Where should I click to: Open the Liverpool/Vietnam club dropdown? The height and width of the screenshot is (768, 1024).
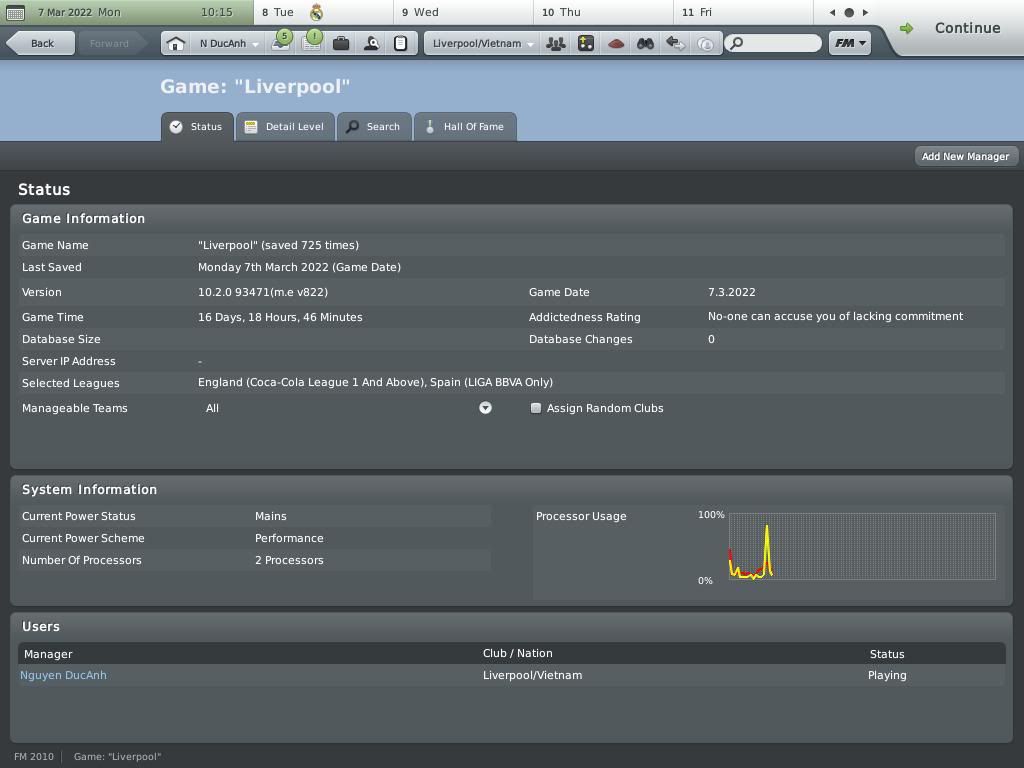(x=483, y=44)
